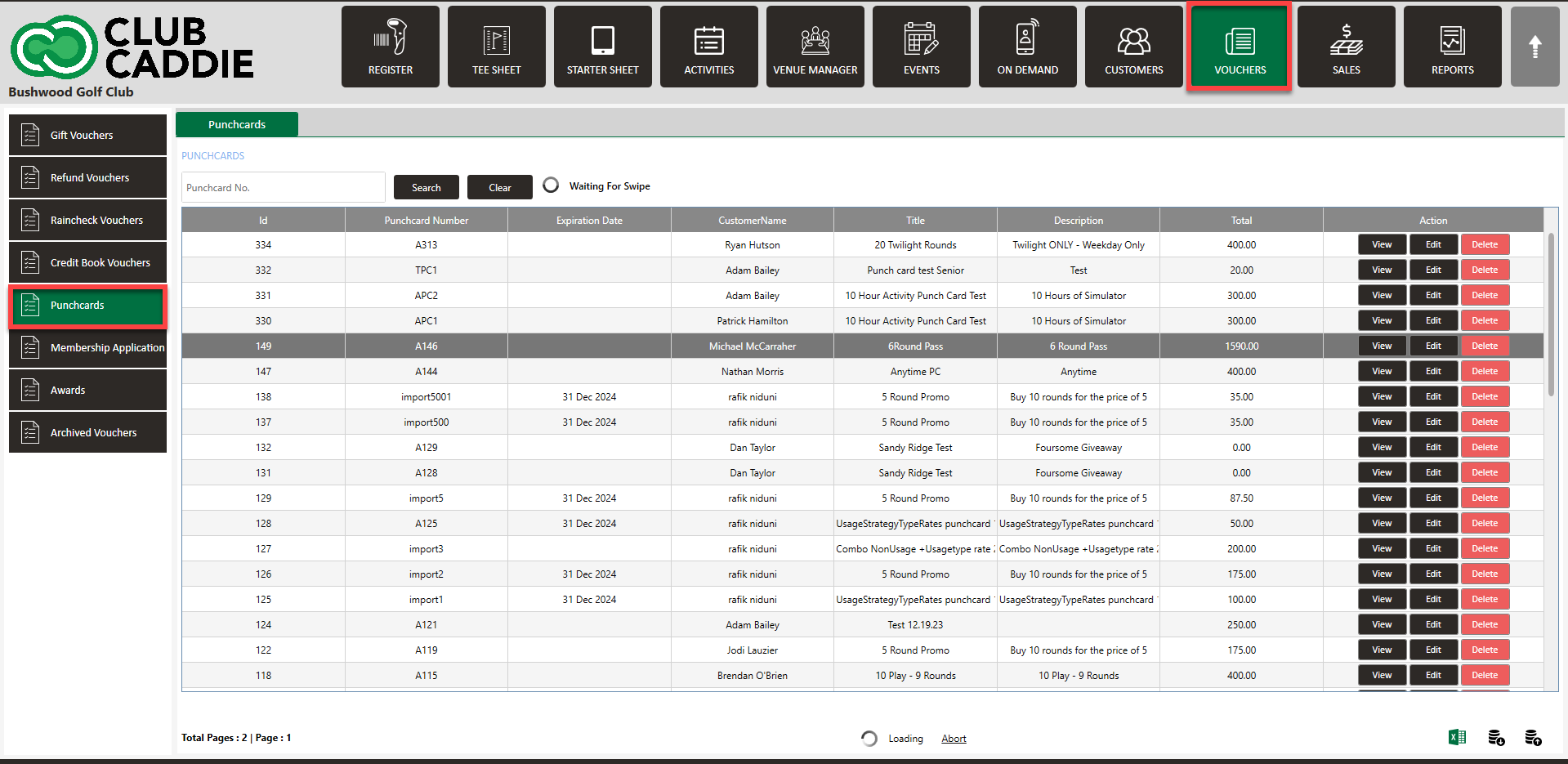Screen dimensions: 1568x764
Task: Click the database upload icon
Action: click(1533, 738)
